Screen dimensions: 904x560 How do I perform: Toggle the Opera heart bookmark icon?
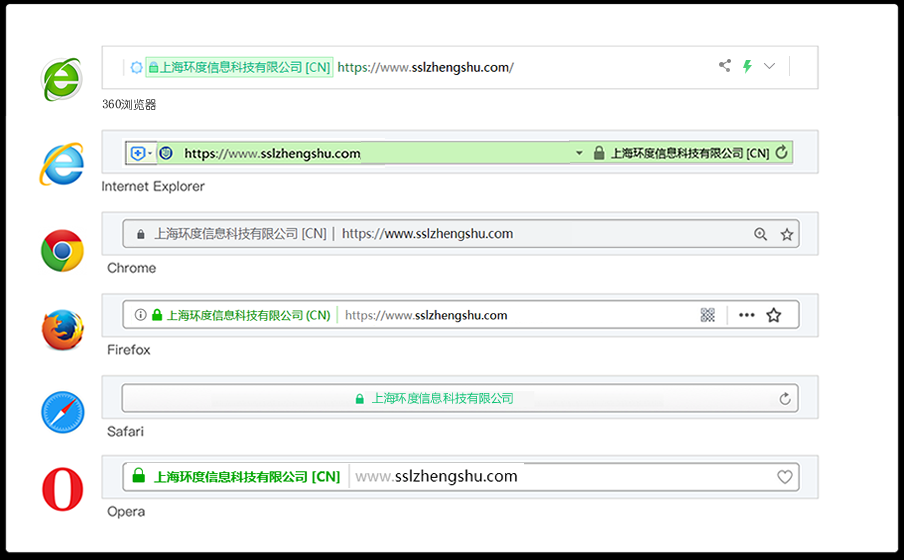pyautogui.click(x=785, y=477)
